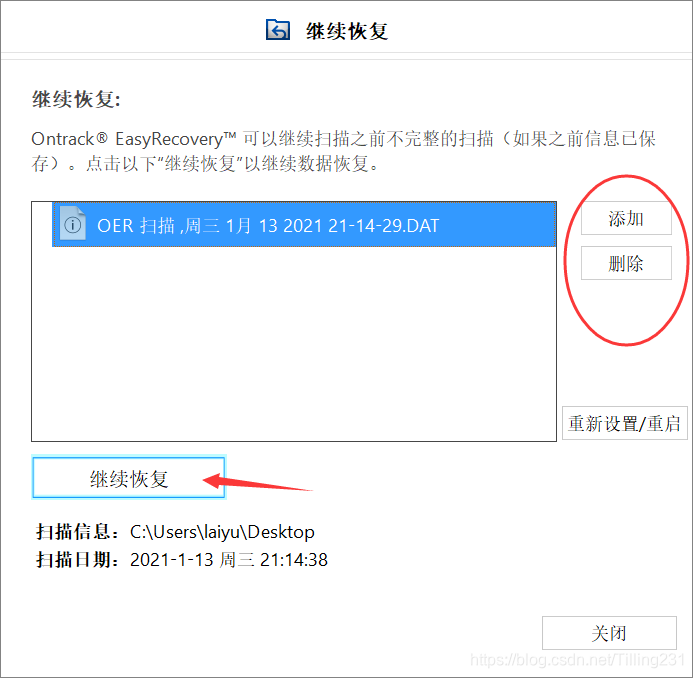Click the 添加 button
Viewport: 693px width, 678px height.
click(626, 218)
